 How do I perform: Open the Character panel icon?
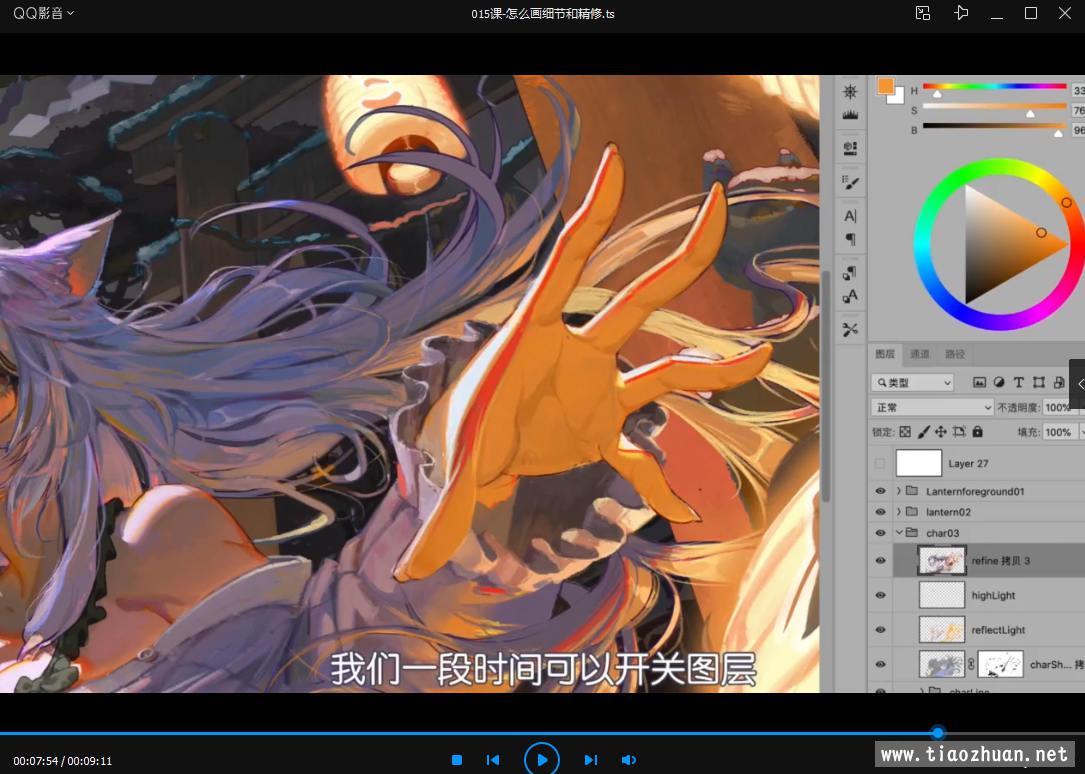tap(850, 215)
